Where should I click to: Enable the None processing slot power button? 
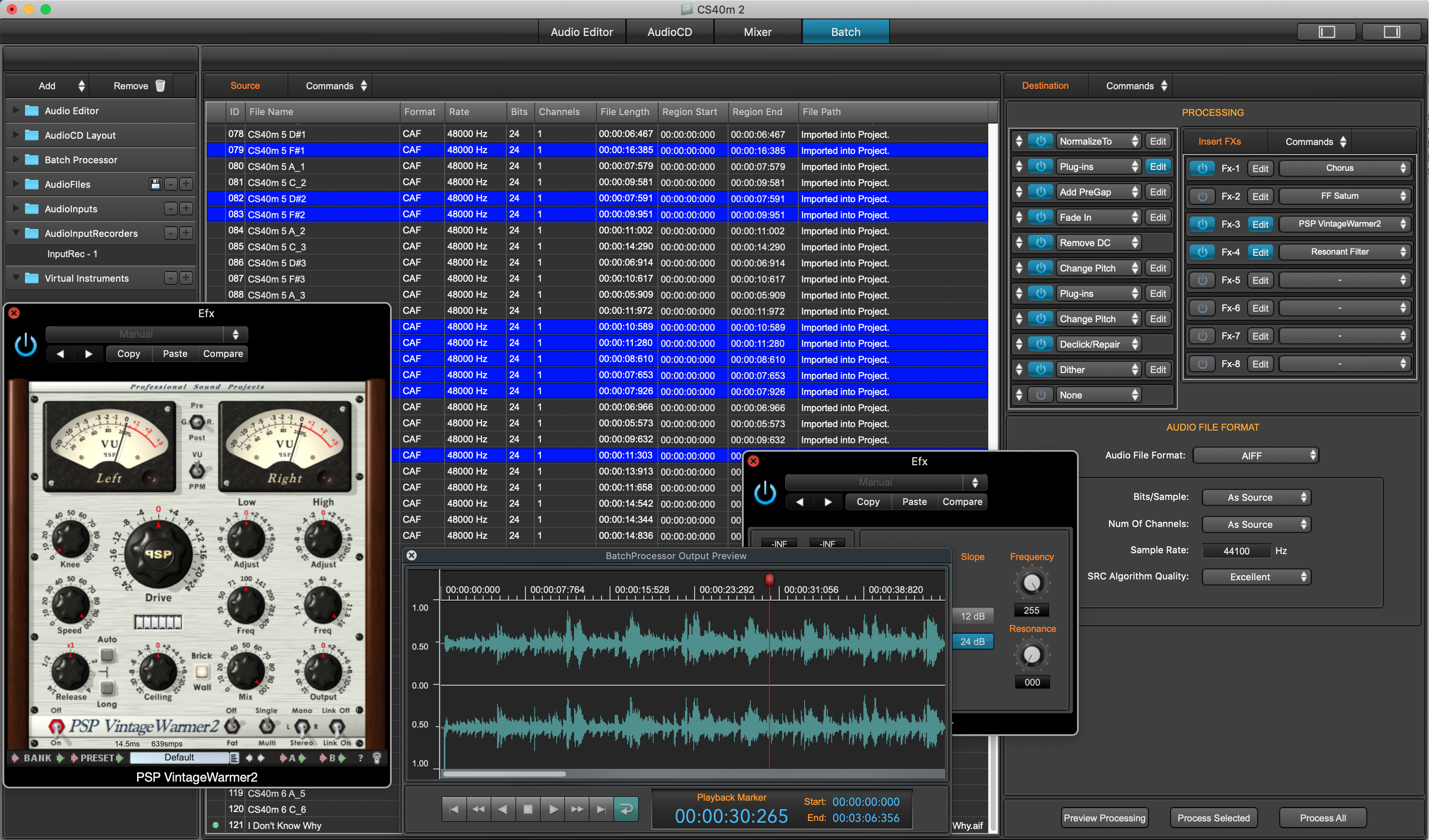point(1041,395)
